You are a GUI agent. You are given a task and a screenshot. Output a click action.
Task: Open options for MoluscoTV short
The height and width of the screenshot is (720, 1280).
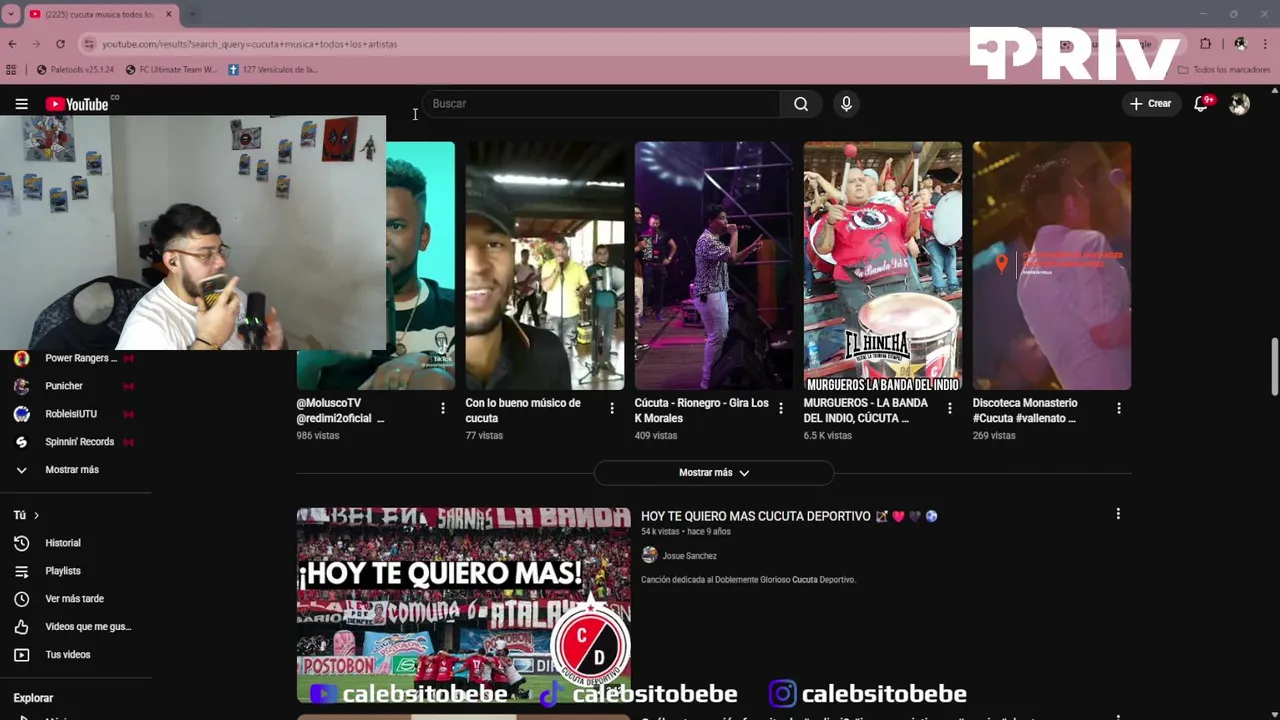(x=443, y=408)
